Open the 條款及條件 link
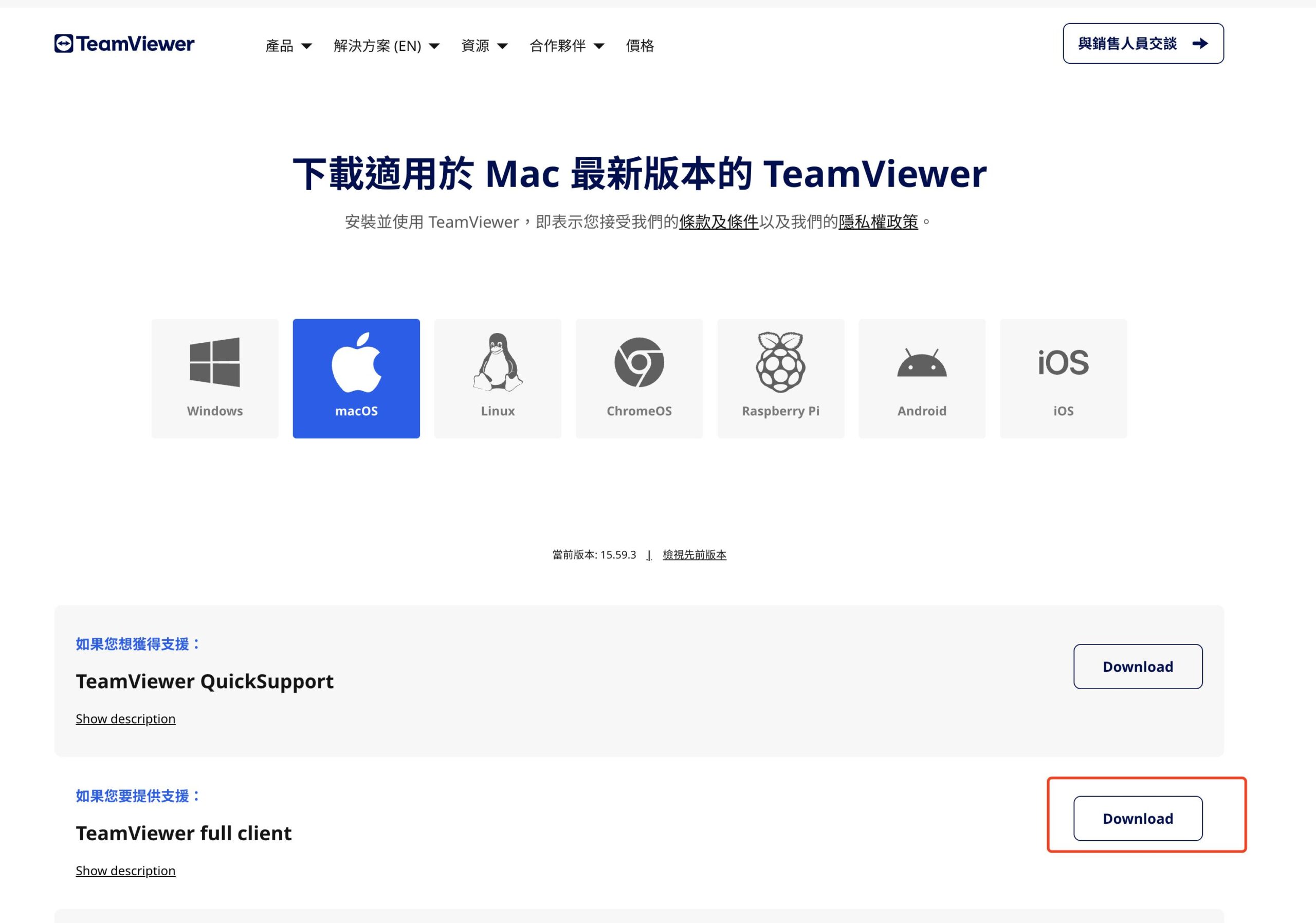The width and height of the screenshot is (1316, 923). point(719,221)
